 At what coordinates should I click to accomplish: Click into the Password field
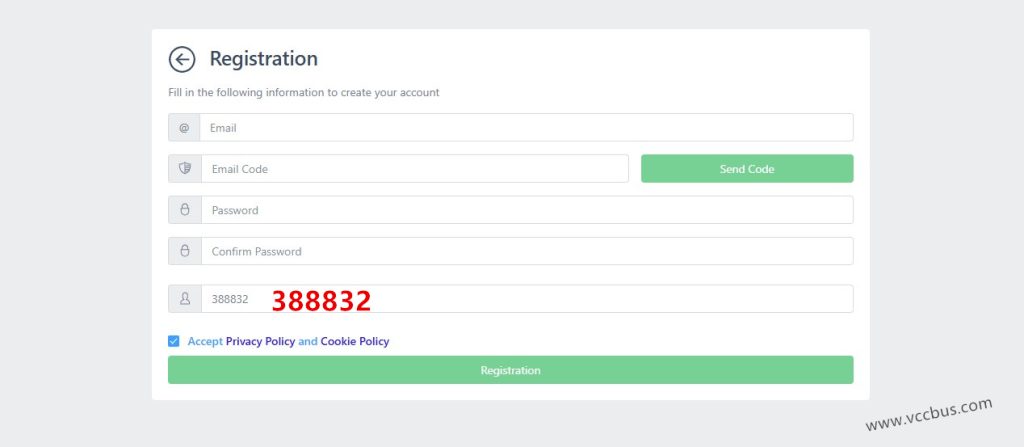[x=526, y=210]
